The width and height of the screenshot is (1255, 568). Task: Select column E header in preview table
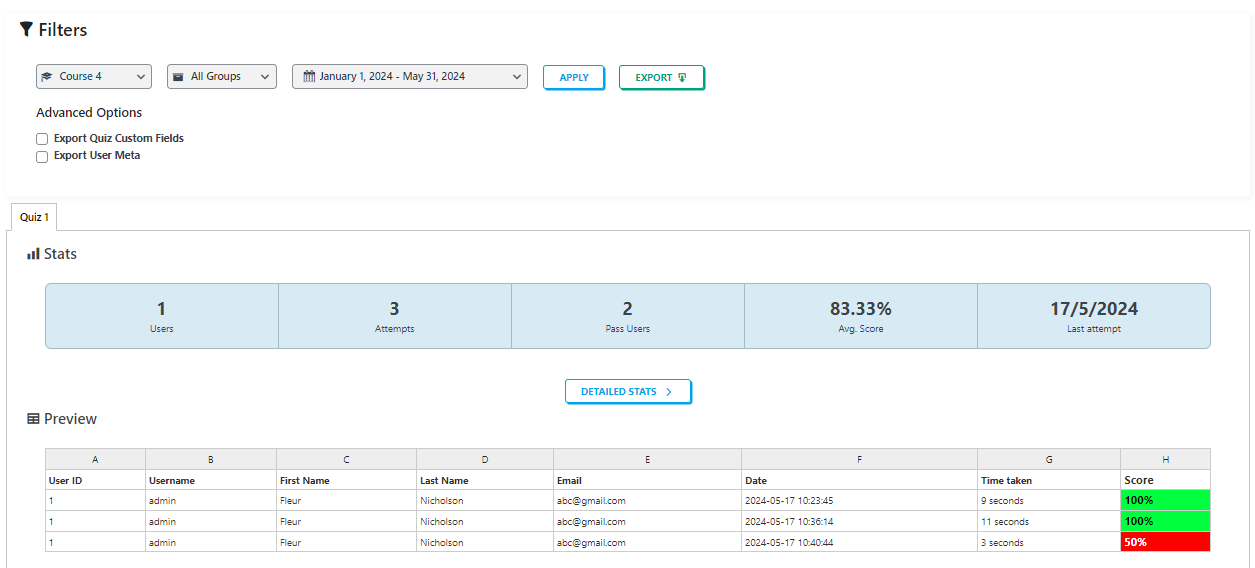click(x=648, y=460)
